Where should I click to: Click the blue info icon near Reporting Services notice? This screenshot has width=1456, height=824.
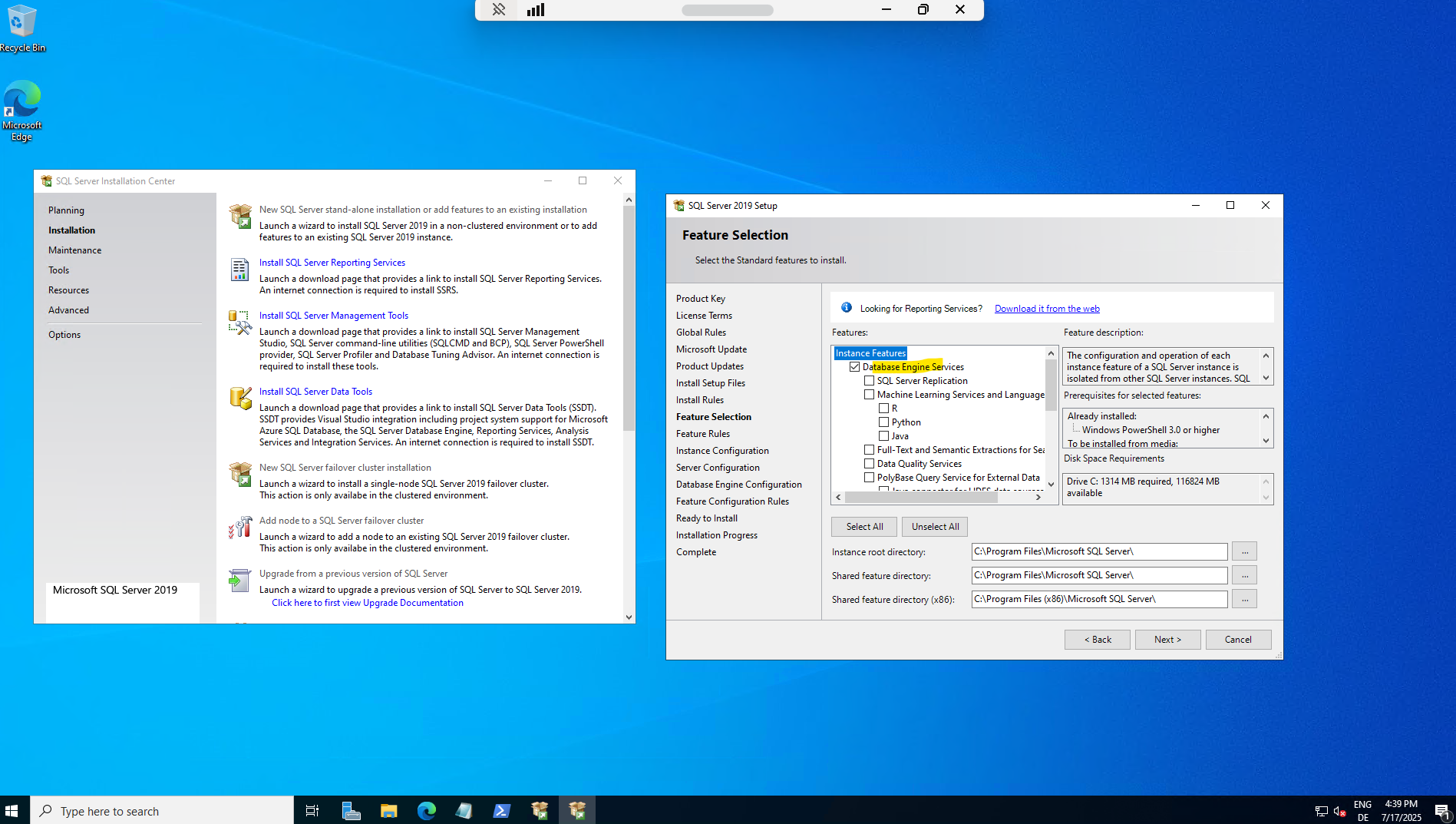(847, 307)
